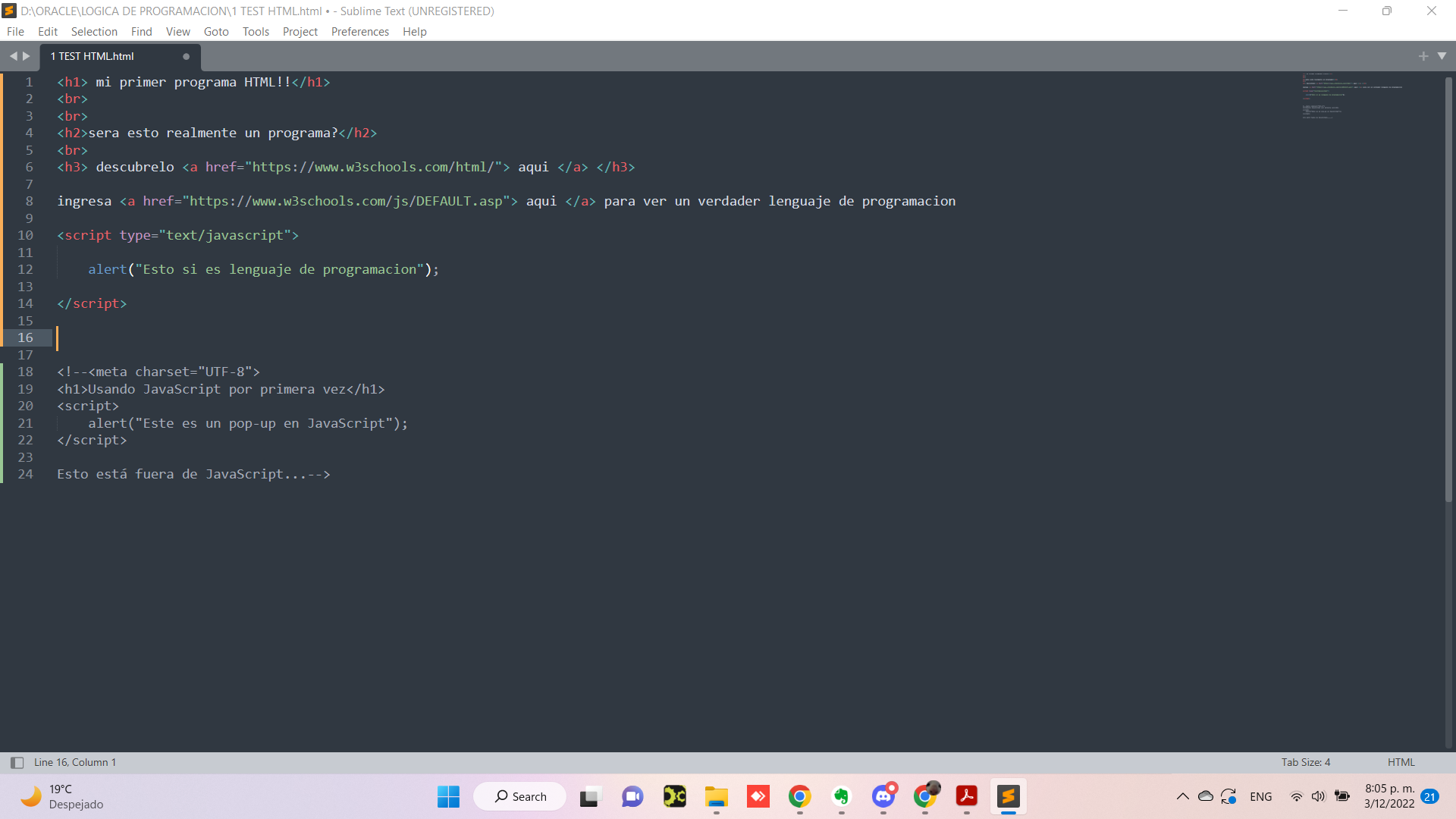Click line number 24 in the gutter
The width and height of the screenshot is (1456, 819).
coord(25,474)
